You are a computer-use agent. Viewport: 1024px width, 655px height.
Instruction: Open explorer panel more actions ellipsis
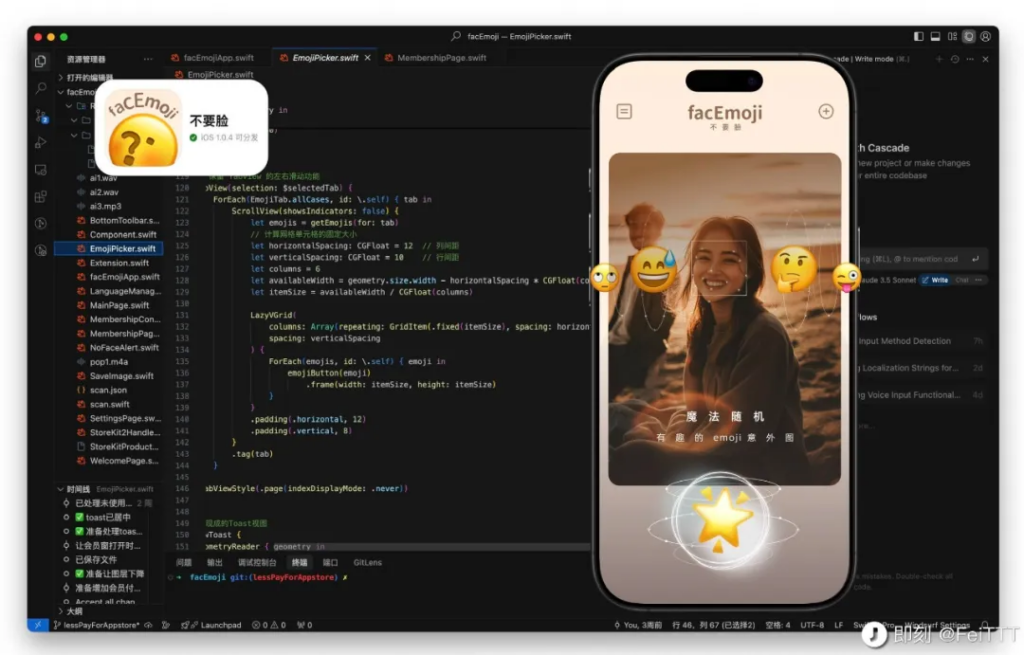148,59
